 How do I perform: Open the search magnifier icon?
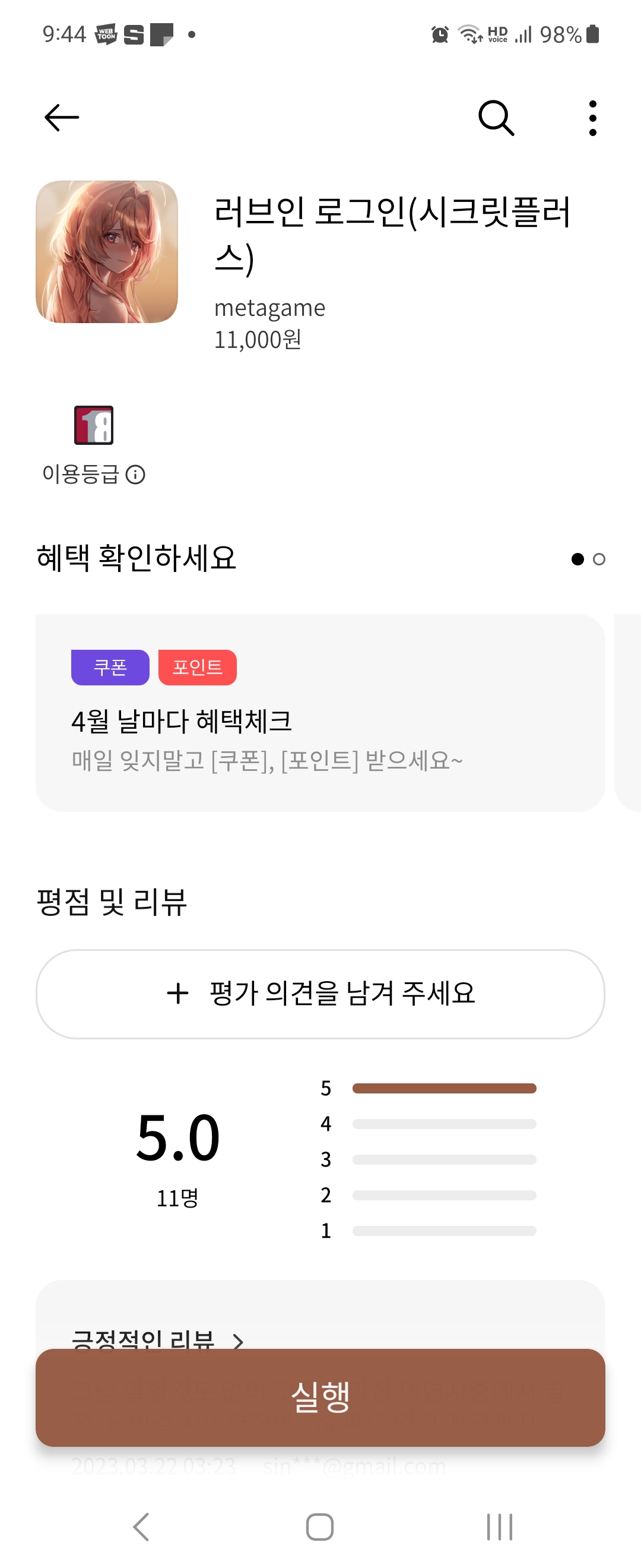(x=496, y=118)
